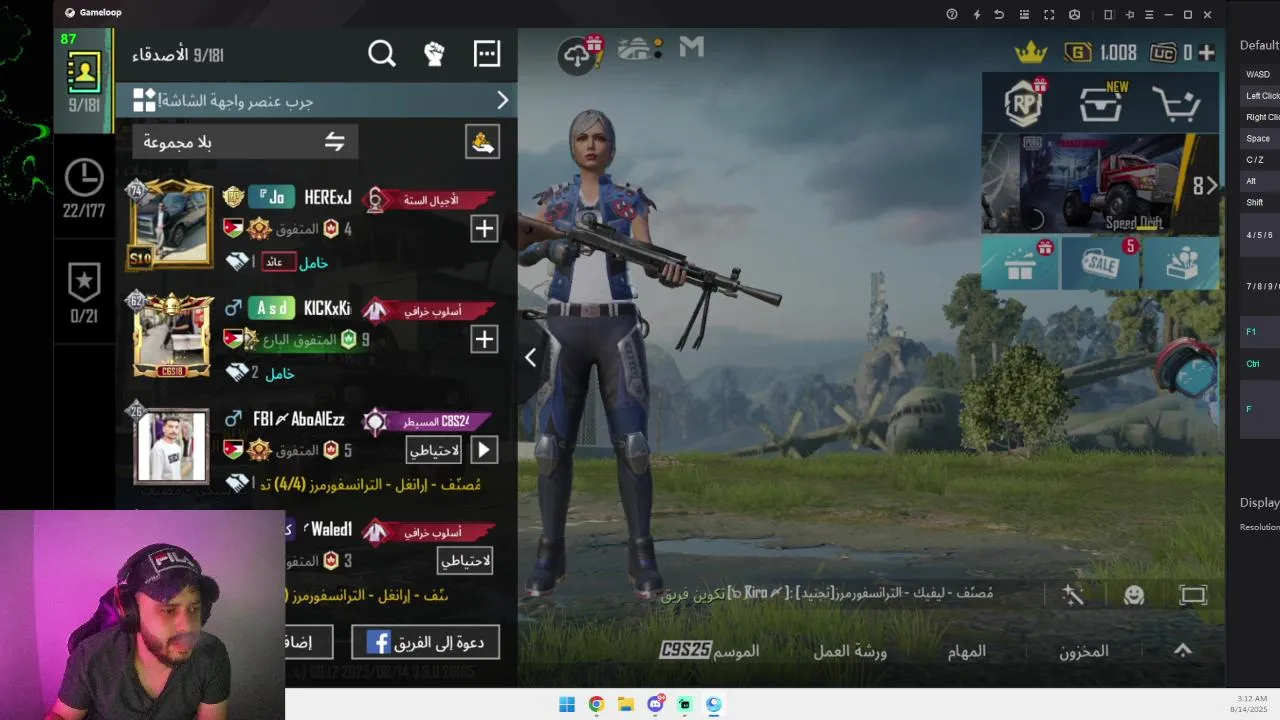
Task: Pin the Gameloop window on top
Action: click(1130, 14)
